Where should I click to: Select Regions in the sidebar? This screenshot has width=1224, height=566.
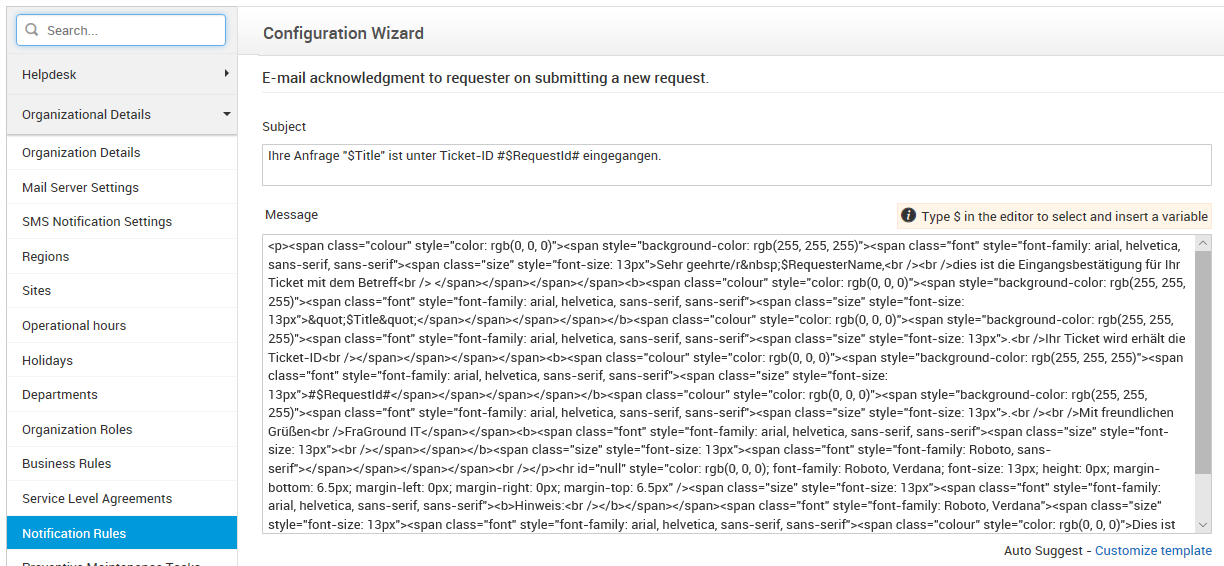click(x=46, y=257)
